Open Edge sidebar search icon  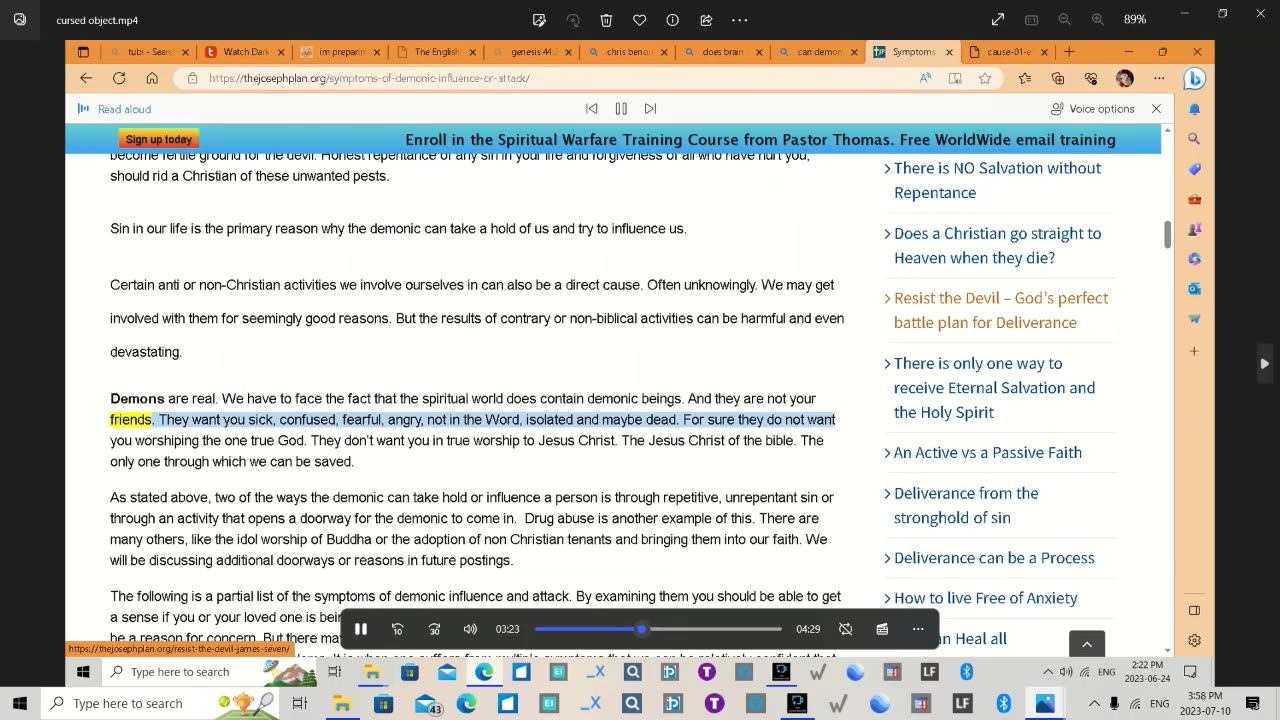[x=1194, y=139]
